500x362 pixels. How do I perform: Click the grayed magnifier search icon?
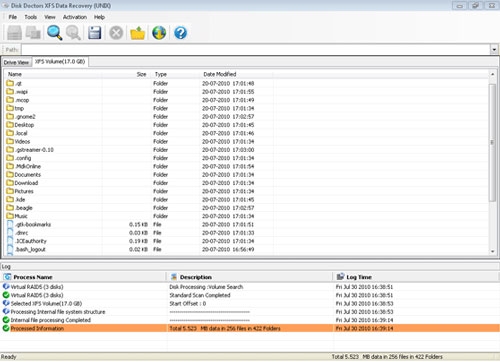coord(73,33)
